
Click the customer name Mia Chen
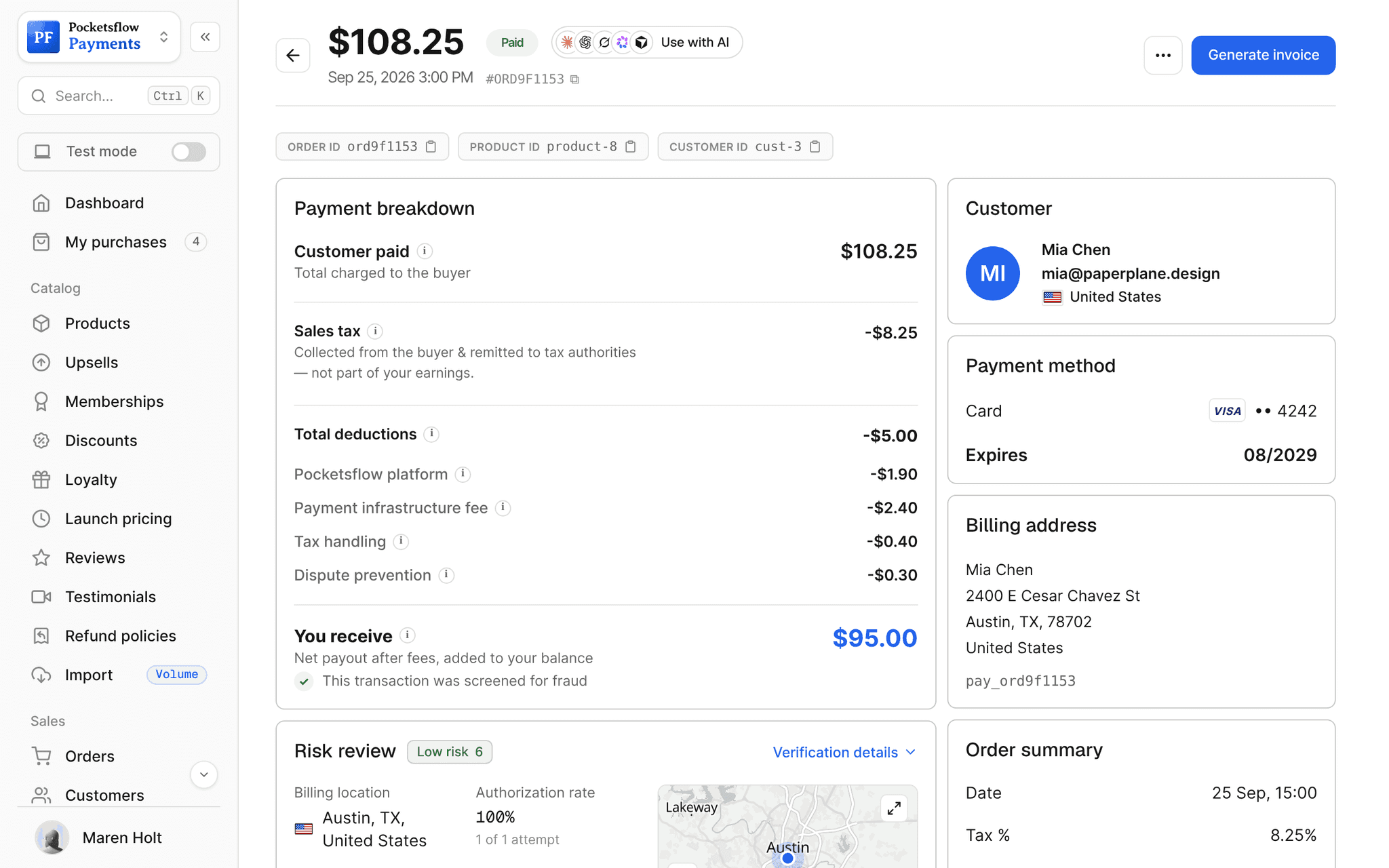pos(1076,250)
